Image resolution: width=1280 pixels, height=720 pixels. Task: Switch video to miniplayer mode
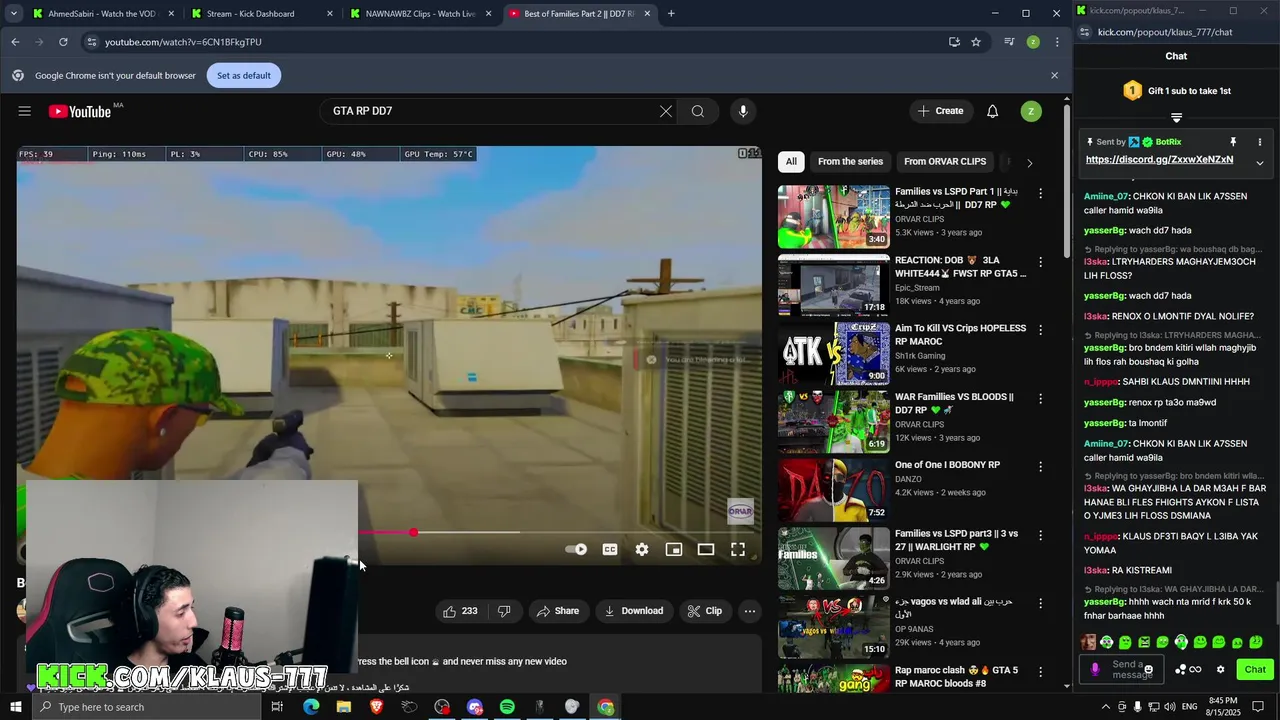click(674, 549)
